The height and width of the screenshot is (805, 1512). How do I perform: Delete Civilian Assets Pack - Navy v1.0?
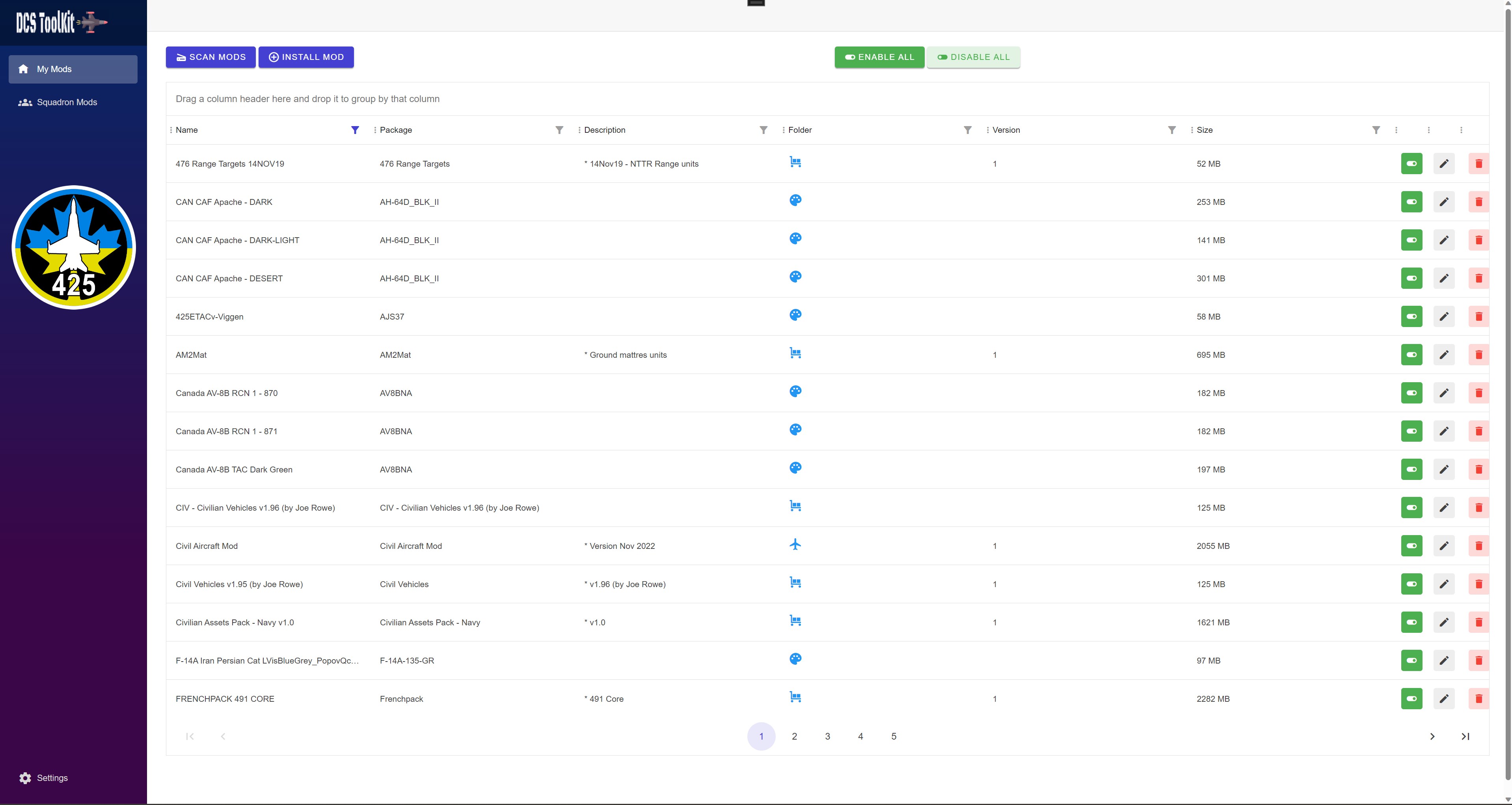1478,622
